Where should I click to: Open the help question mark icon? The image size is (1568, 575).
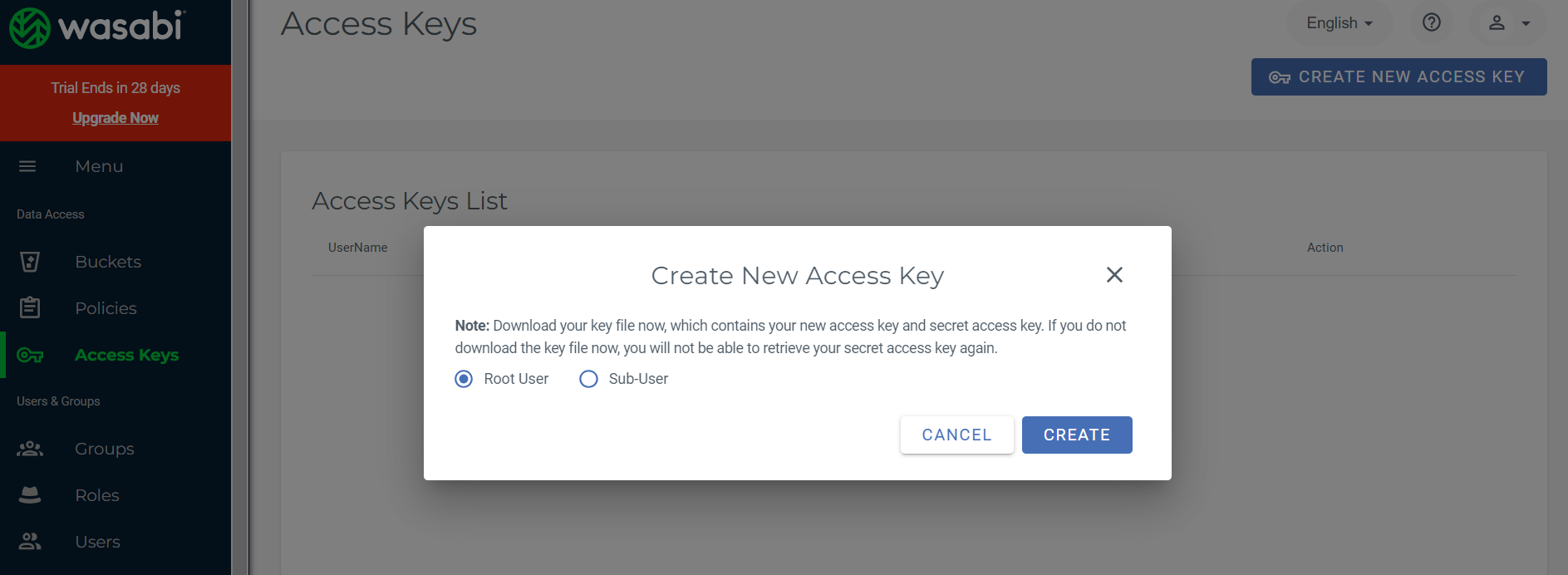pyautogui.click(x=1432, y=22)
